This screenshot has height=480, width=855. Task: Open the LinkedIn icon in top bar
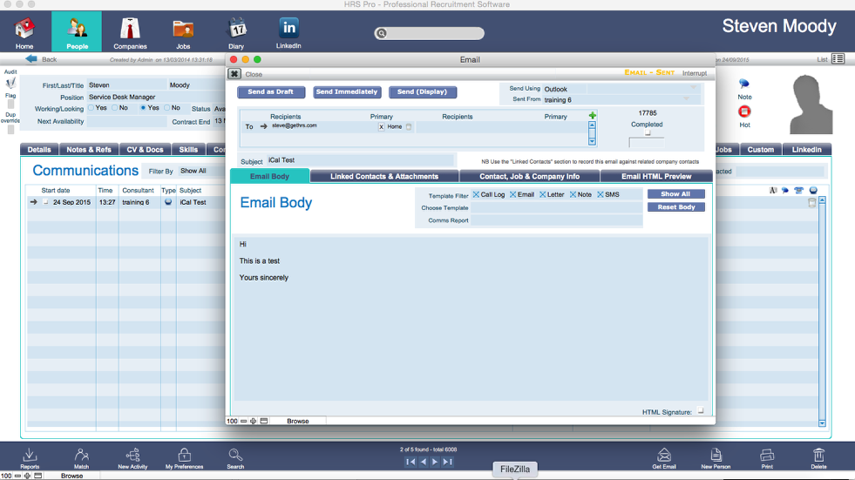coord(288,27)
